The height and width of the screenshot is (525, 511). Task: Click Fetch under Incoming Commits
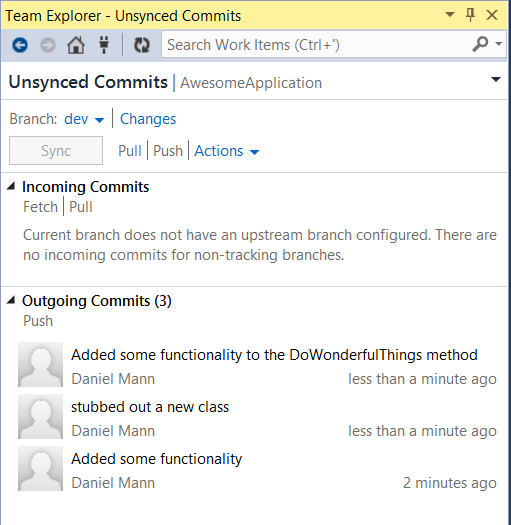point(41,207)
